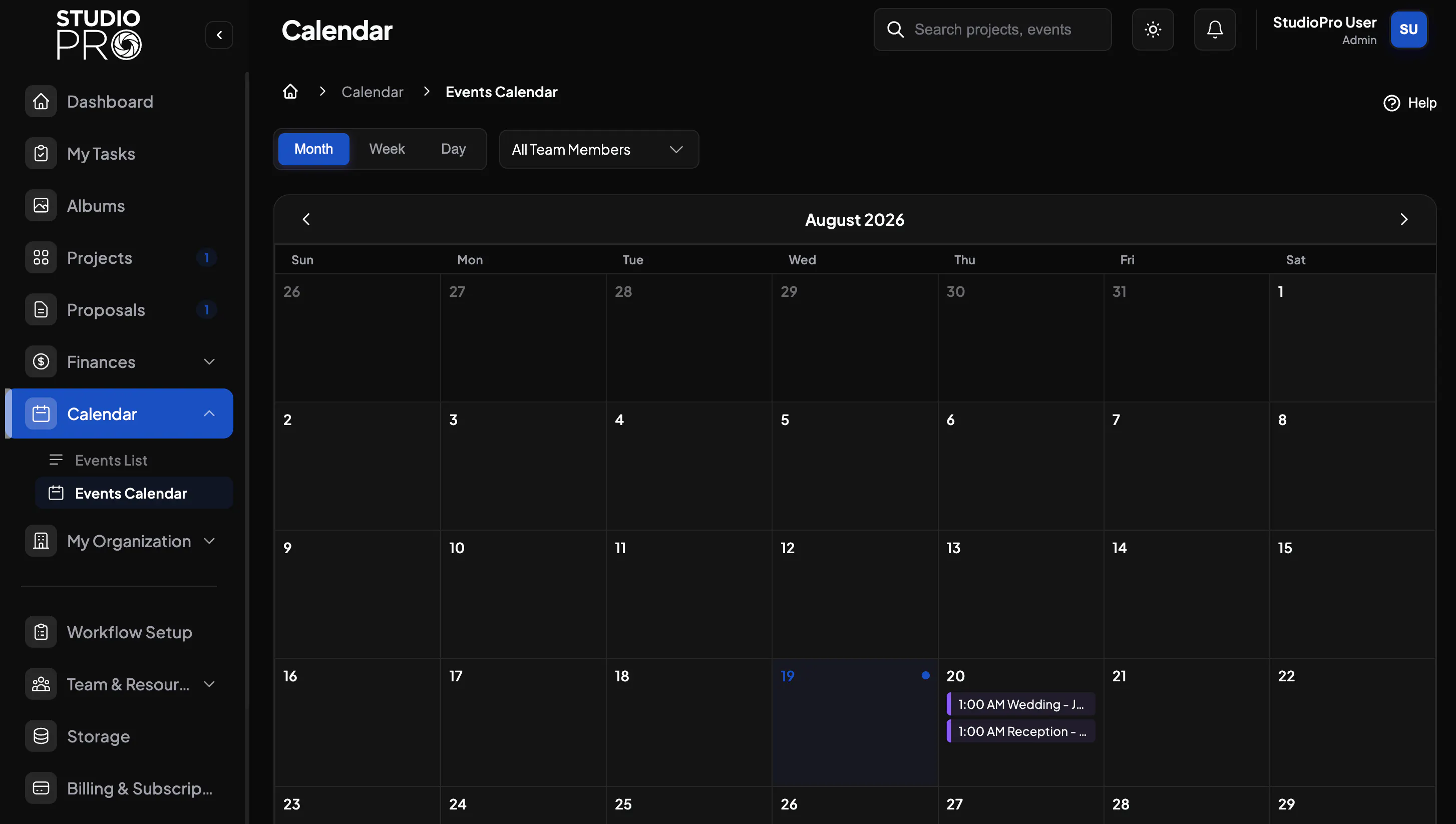Select date cell 7 on Friday
Image resolution: width=1456 pixels, height=824 pixels.
coord(1187,466)
